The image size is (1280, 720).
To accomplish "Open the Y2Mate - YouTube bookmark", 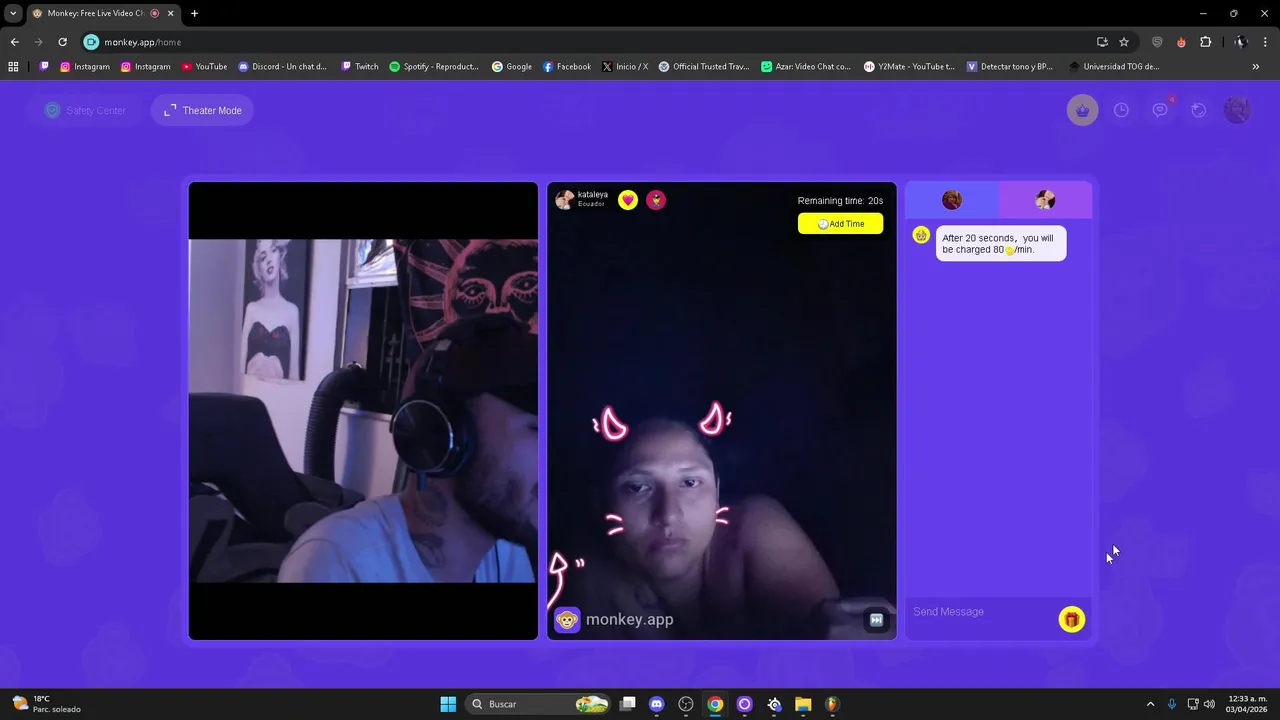I will pyautogui.click(x=909, y=67).
